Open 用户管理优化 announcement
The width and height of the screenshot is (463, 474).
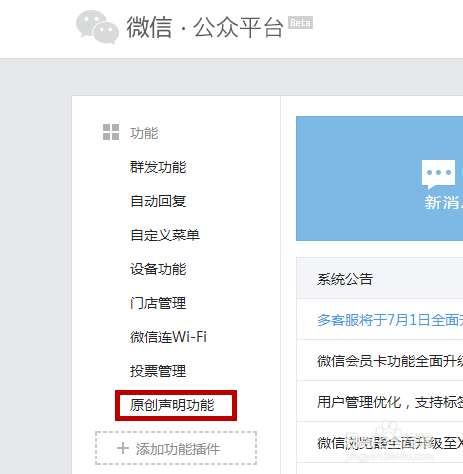390,402
